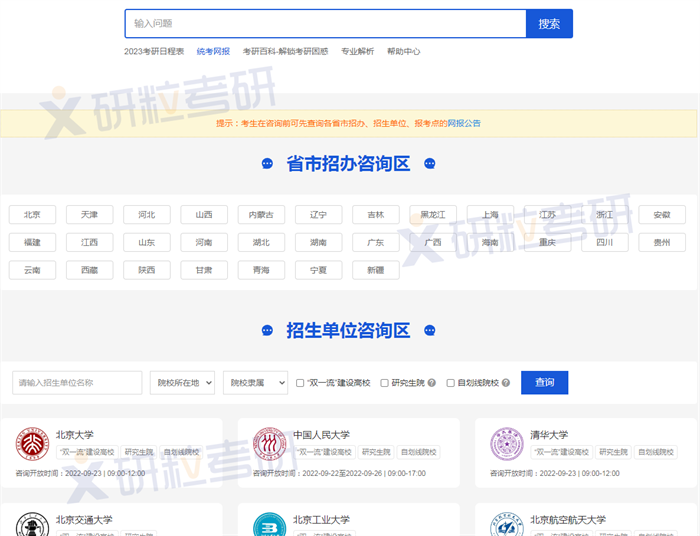
Task: Go to 专业解析 in the navigation
Action: tap(357, 51)
